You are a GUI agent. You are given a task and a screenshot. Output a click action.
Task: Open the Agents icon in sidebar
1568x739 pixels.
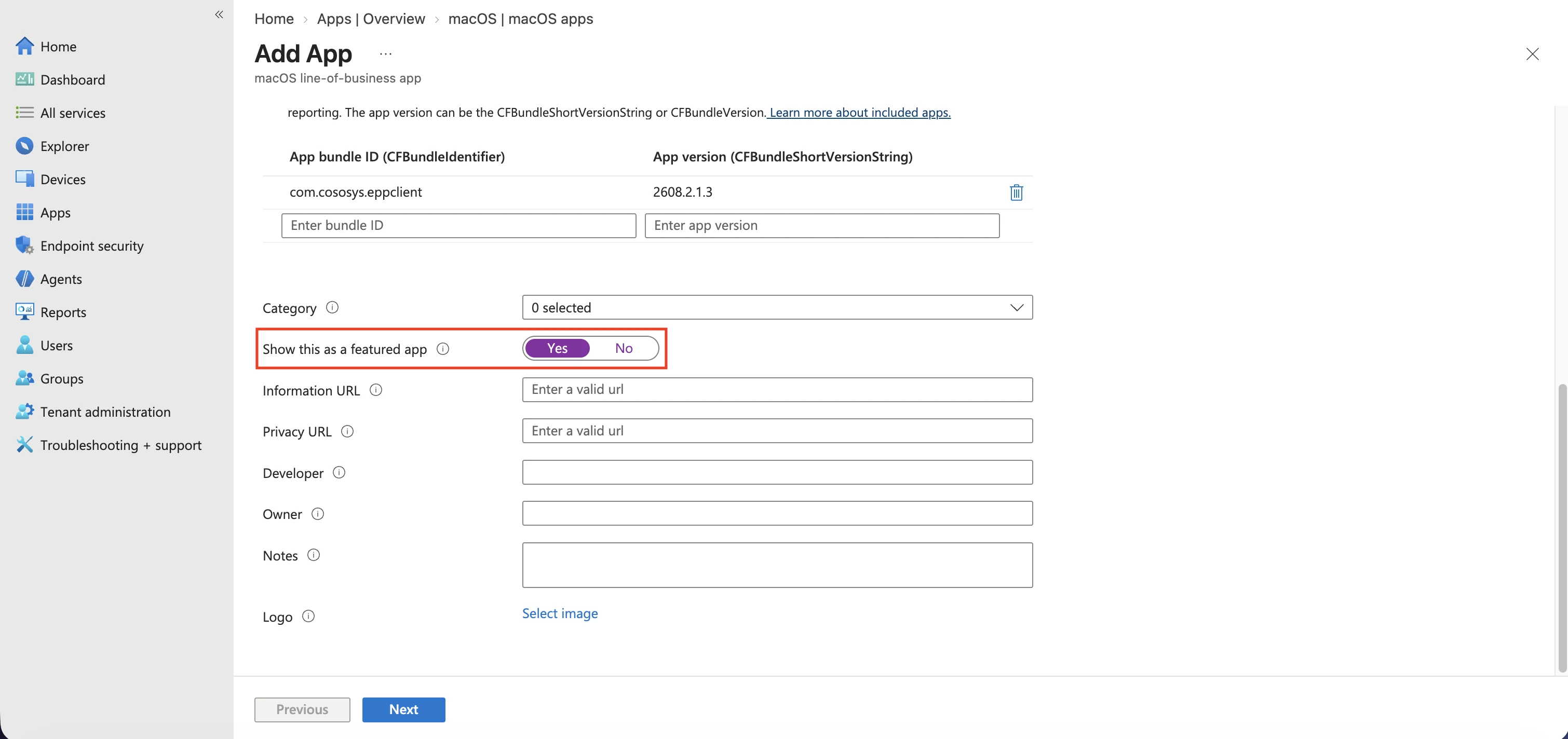click(x=24, y=279)
